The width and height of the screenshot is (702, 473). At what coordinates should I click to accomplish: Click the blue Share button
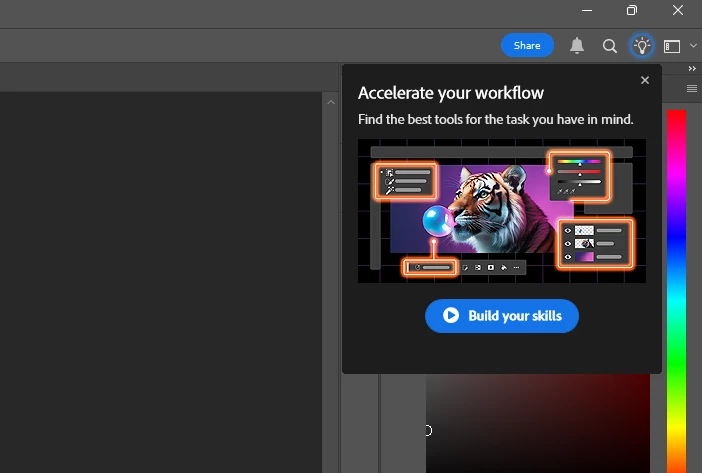527,45
